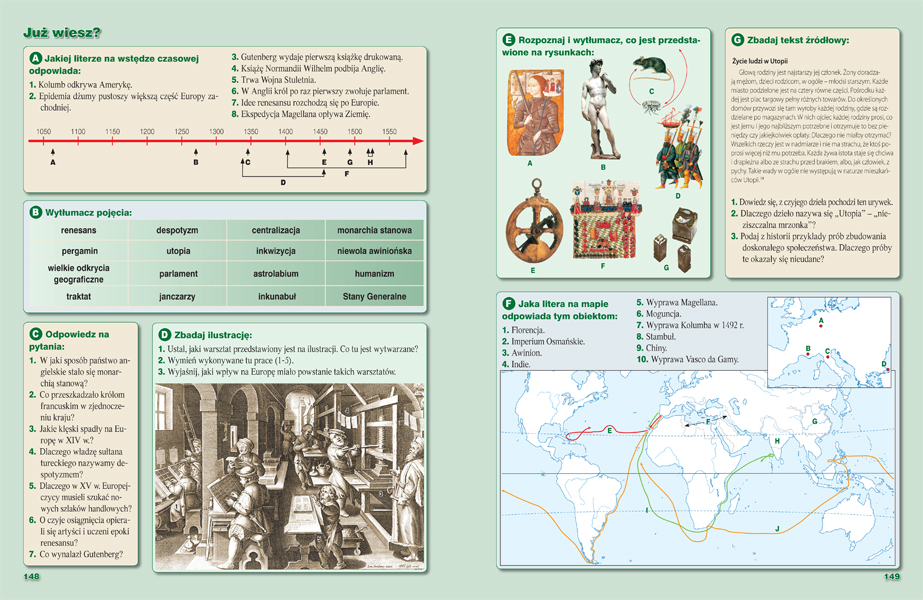Click the "inkwizycja" cell
Screen dimensions: 923x600
[x=275, y=251]
